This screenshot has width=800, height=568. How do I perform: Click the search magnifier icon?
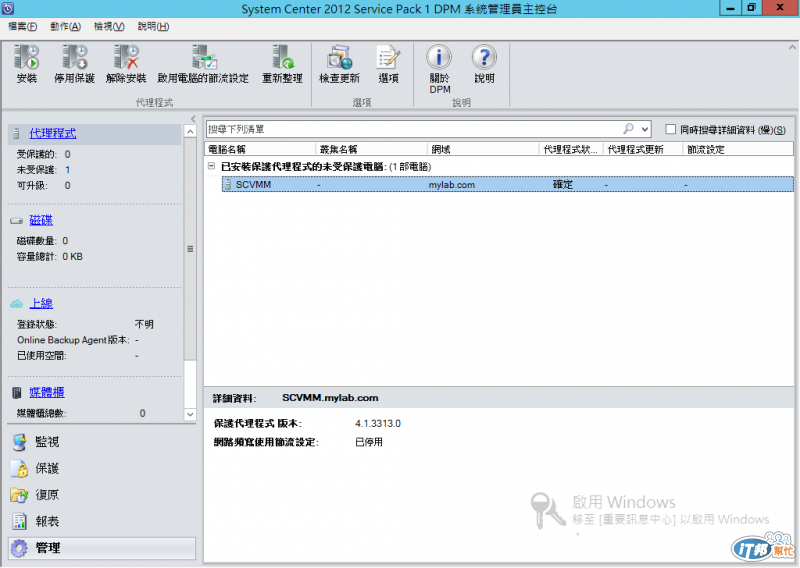629,129
